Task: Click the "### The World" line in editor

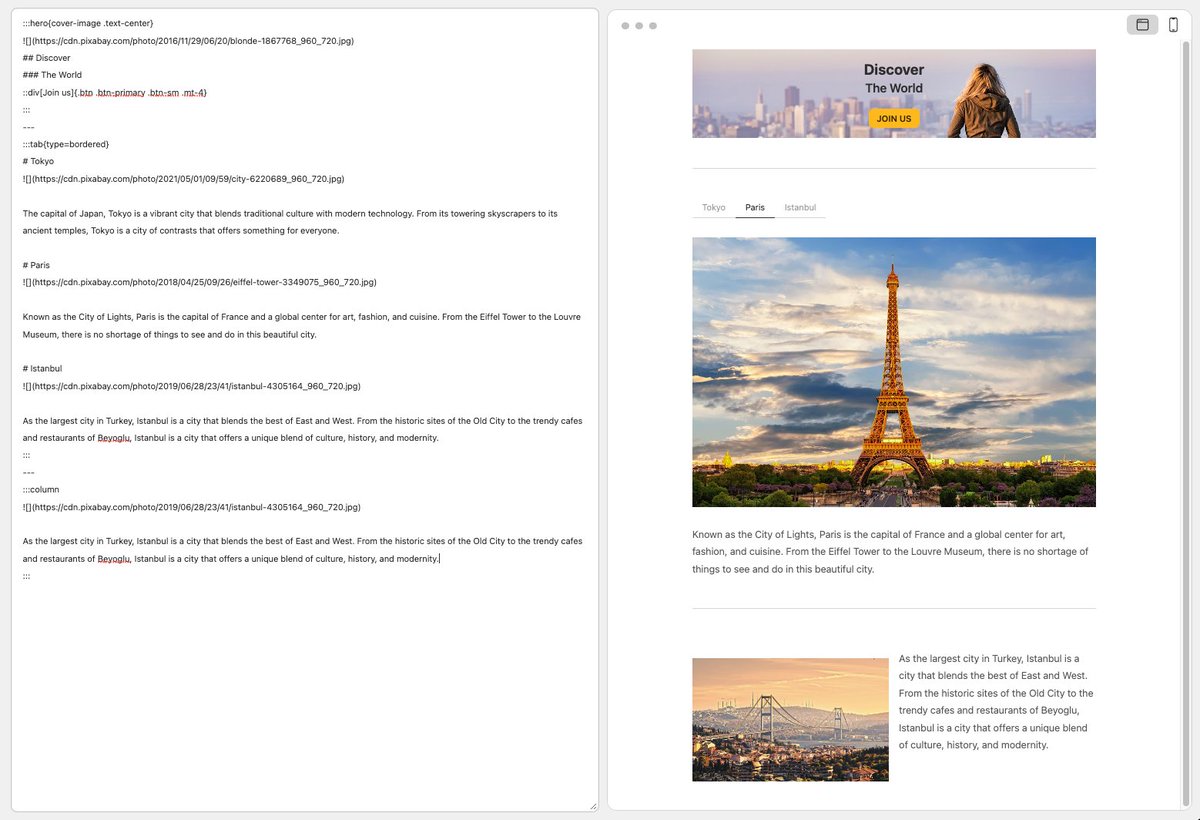Action: point(52,75)
